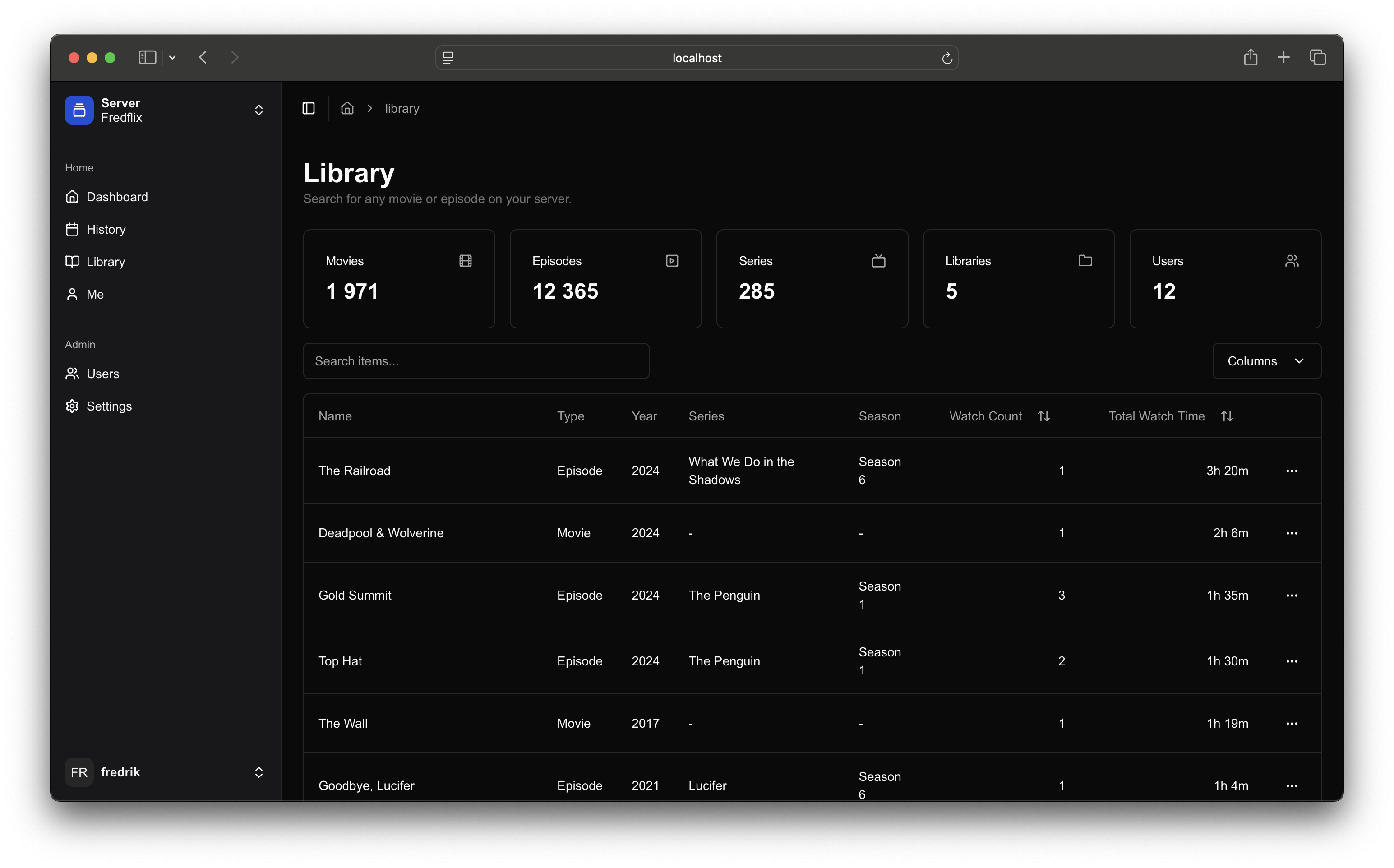Click The Wall name cell
The width and height of the screenshot is (1394, 868).
point(342,724)
